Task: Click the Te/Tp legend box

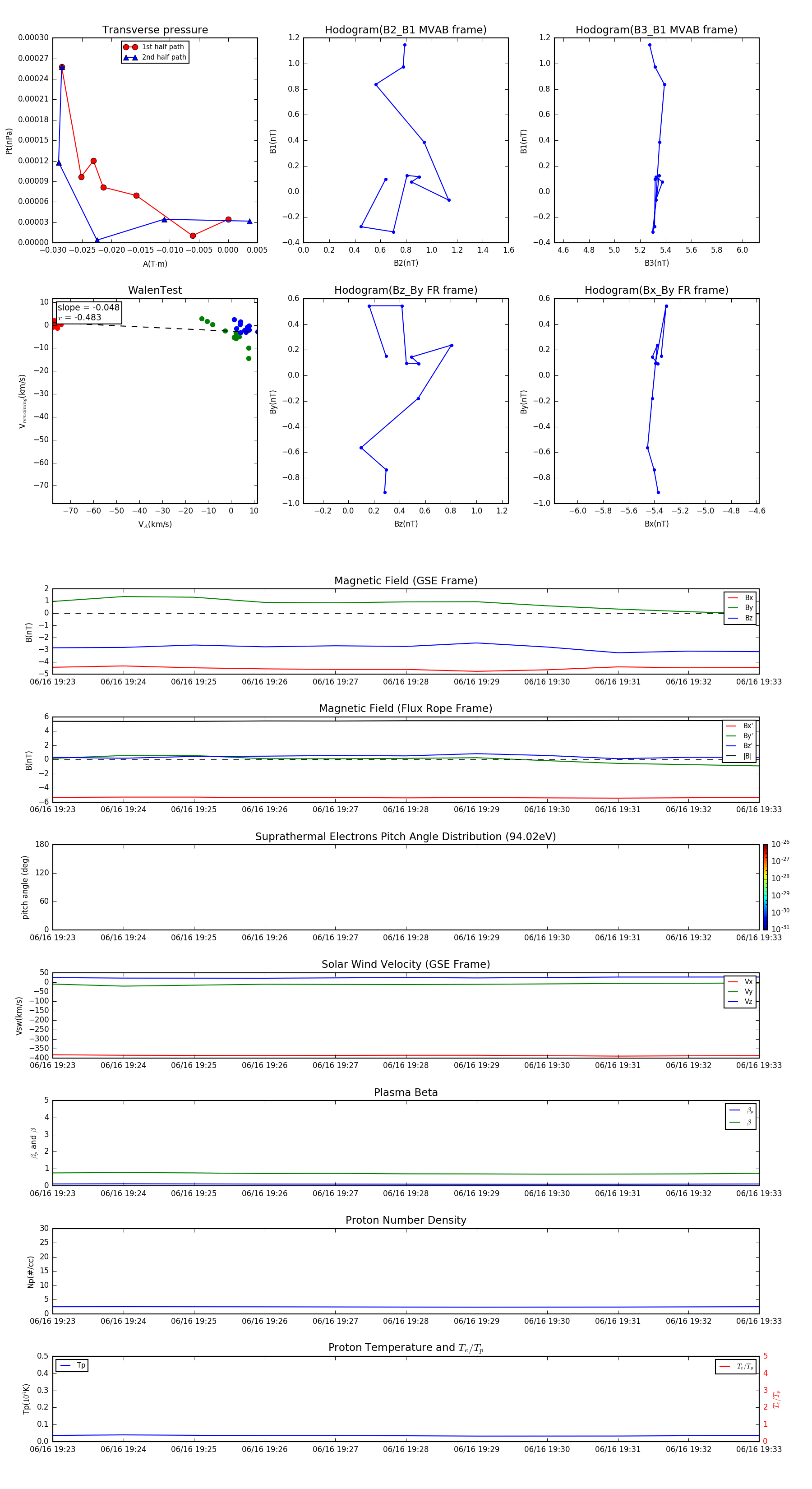Action: coord(736,1366)
